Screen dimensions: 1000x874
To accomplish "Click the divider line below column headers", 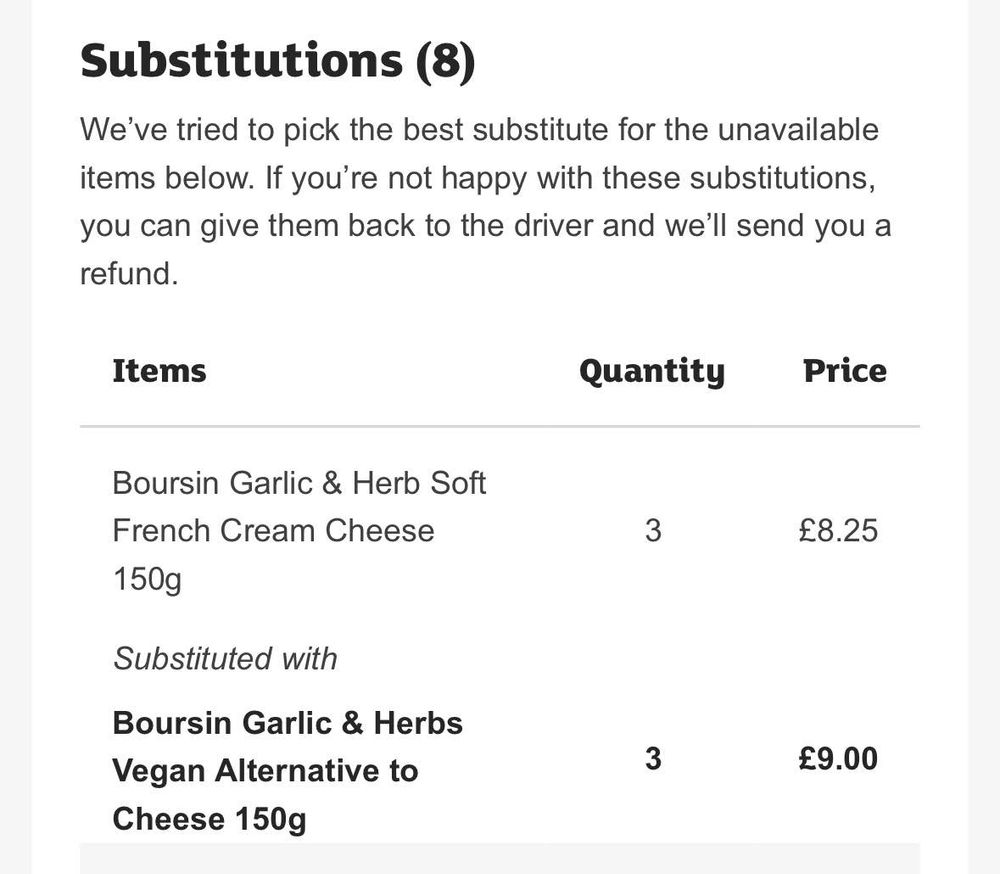I will [500, 426].
